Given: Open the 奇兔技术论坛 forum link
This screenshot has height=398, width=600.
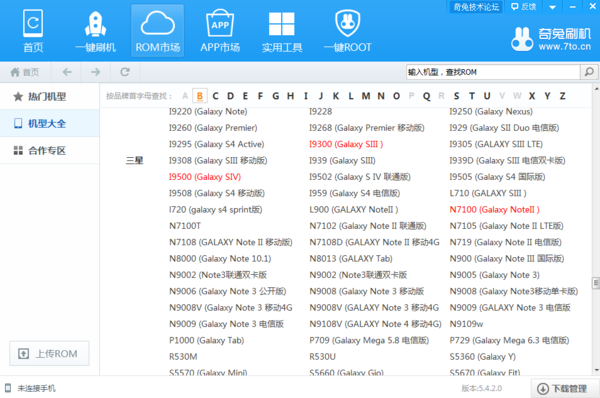Looking at the screenshot, I should pos(476,7).
